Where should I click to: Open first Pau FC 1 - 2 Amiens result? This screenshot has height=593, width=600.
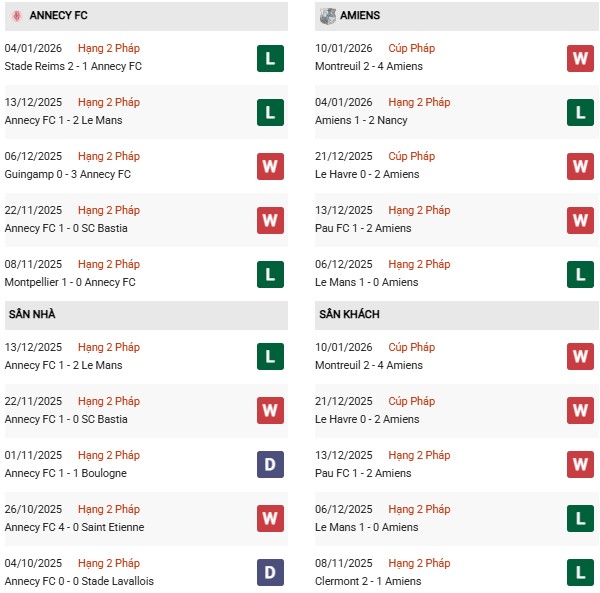tap(365, 228)
